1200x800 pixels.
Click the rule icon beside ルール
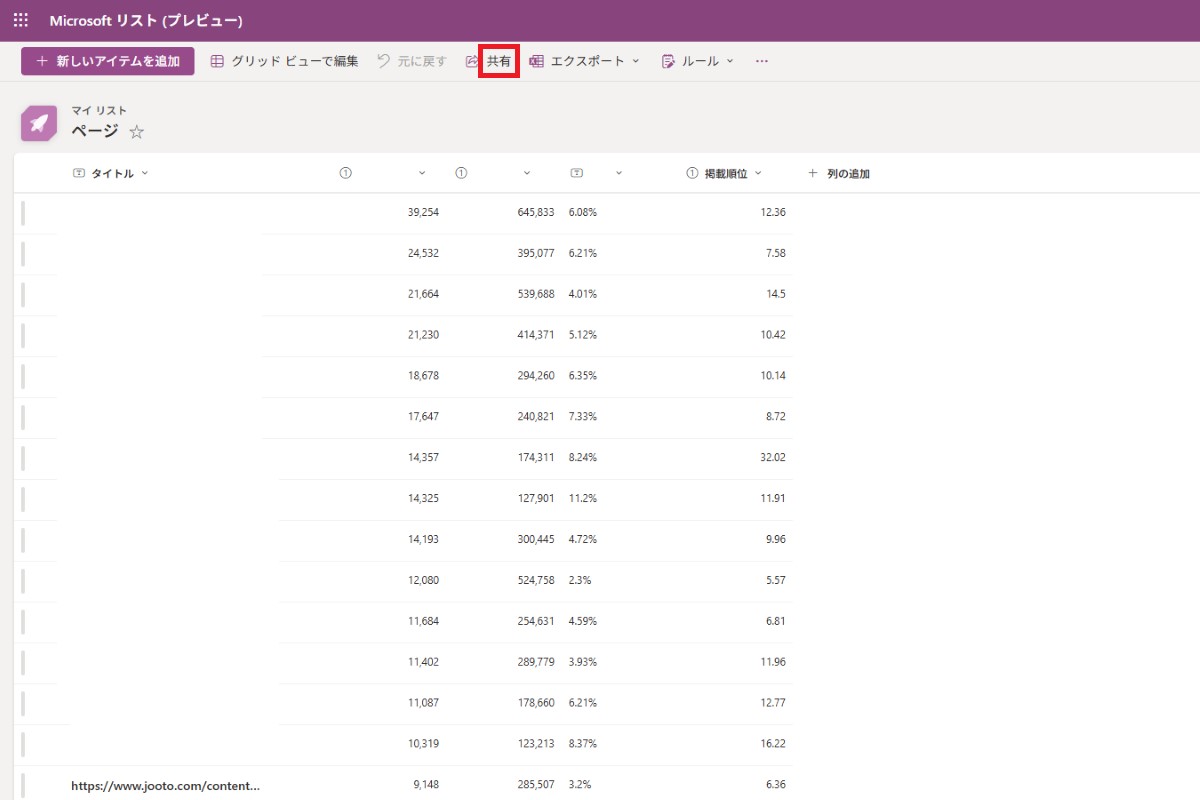668,61
